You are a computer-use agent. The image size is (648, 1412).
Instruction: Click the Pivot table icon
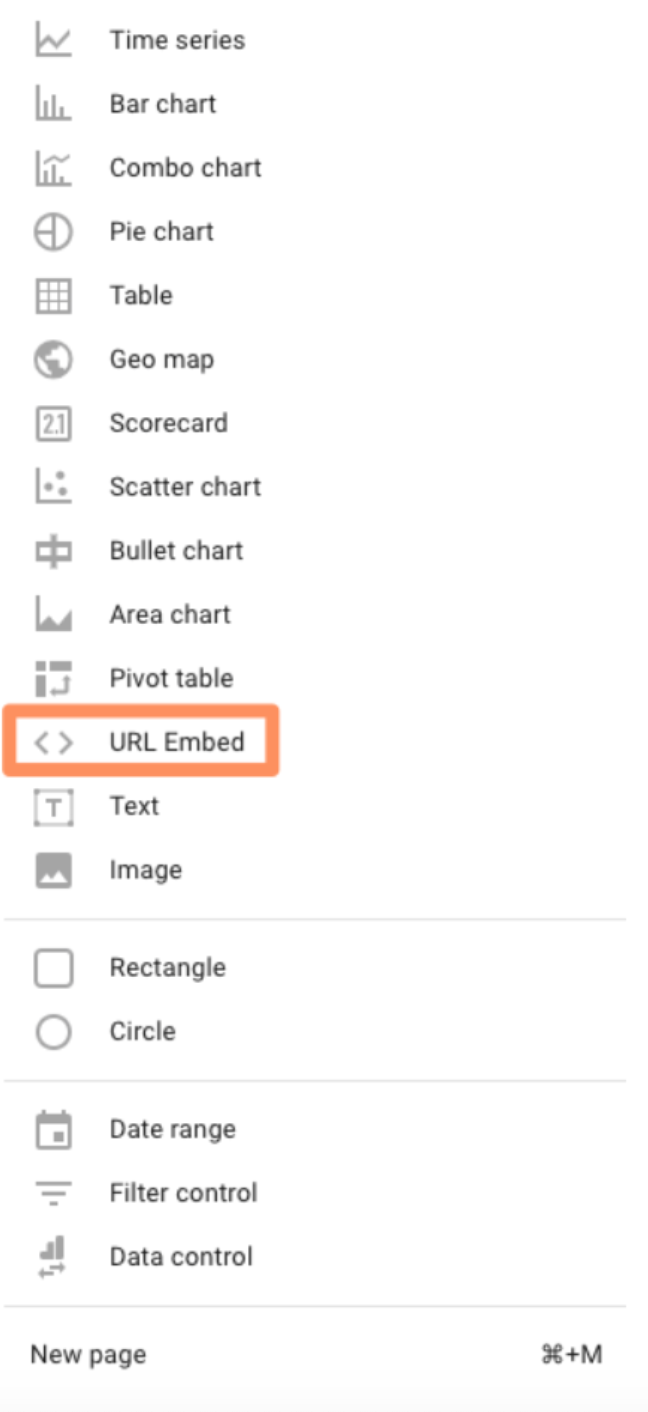coord(53,679)
